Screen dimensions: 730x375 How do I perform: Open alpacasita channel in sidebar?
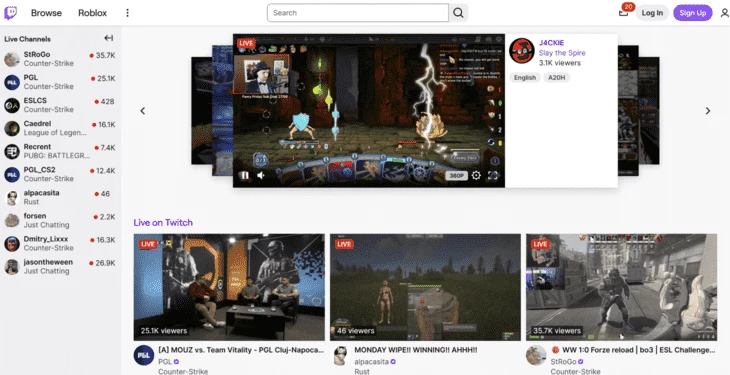coord(60,198)
